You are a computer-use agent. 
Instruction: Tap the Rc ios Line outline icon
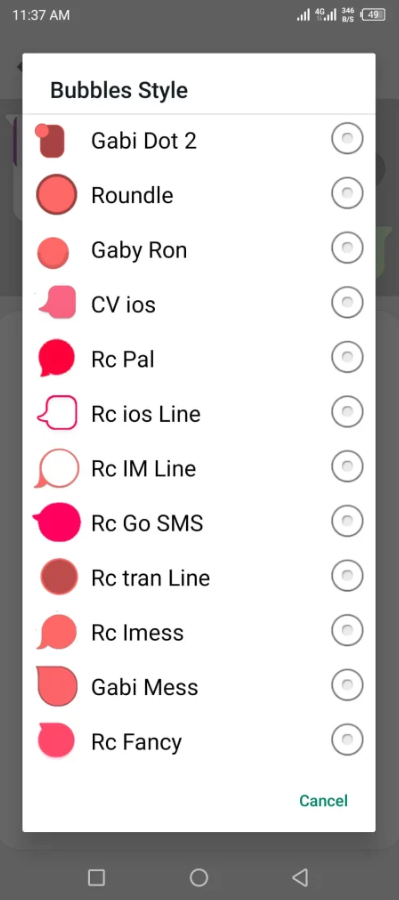click(x=57, y=412)
